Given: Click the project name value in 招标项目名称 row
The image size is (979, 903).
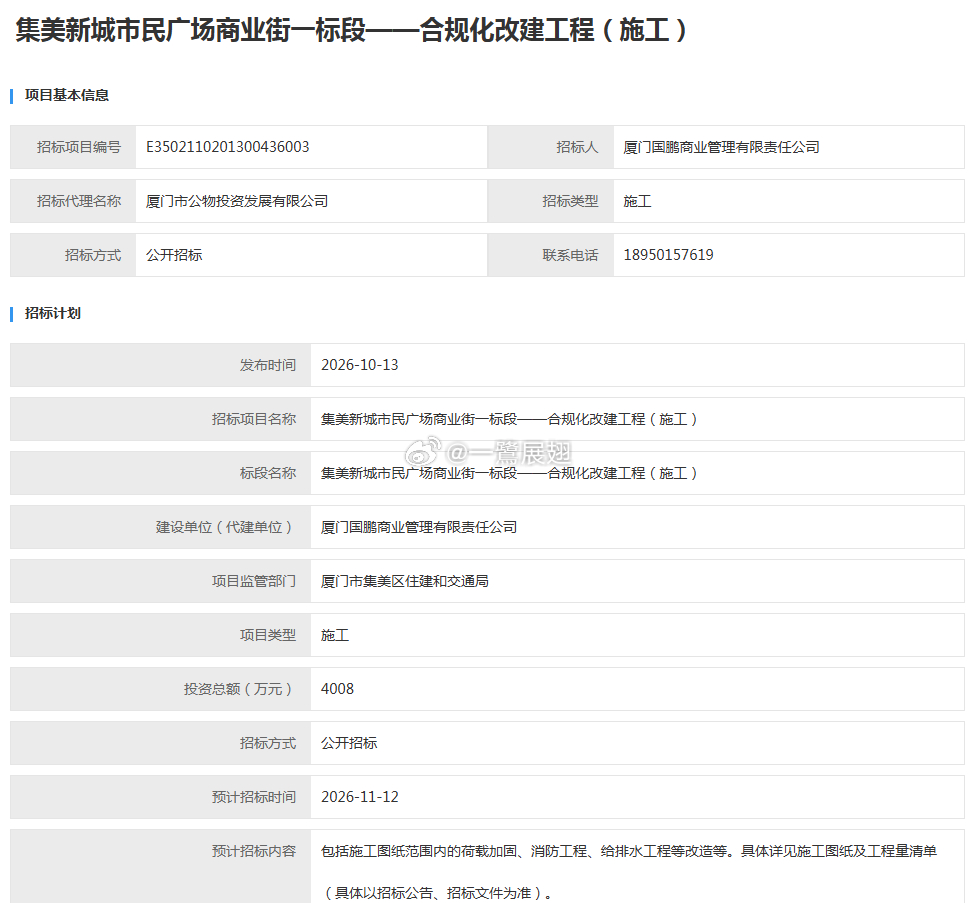Looking at the screenshot, I should 509,419.
